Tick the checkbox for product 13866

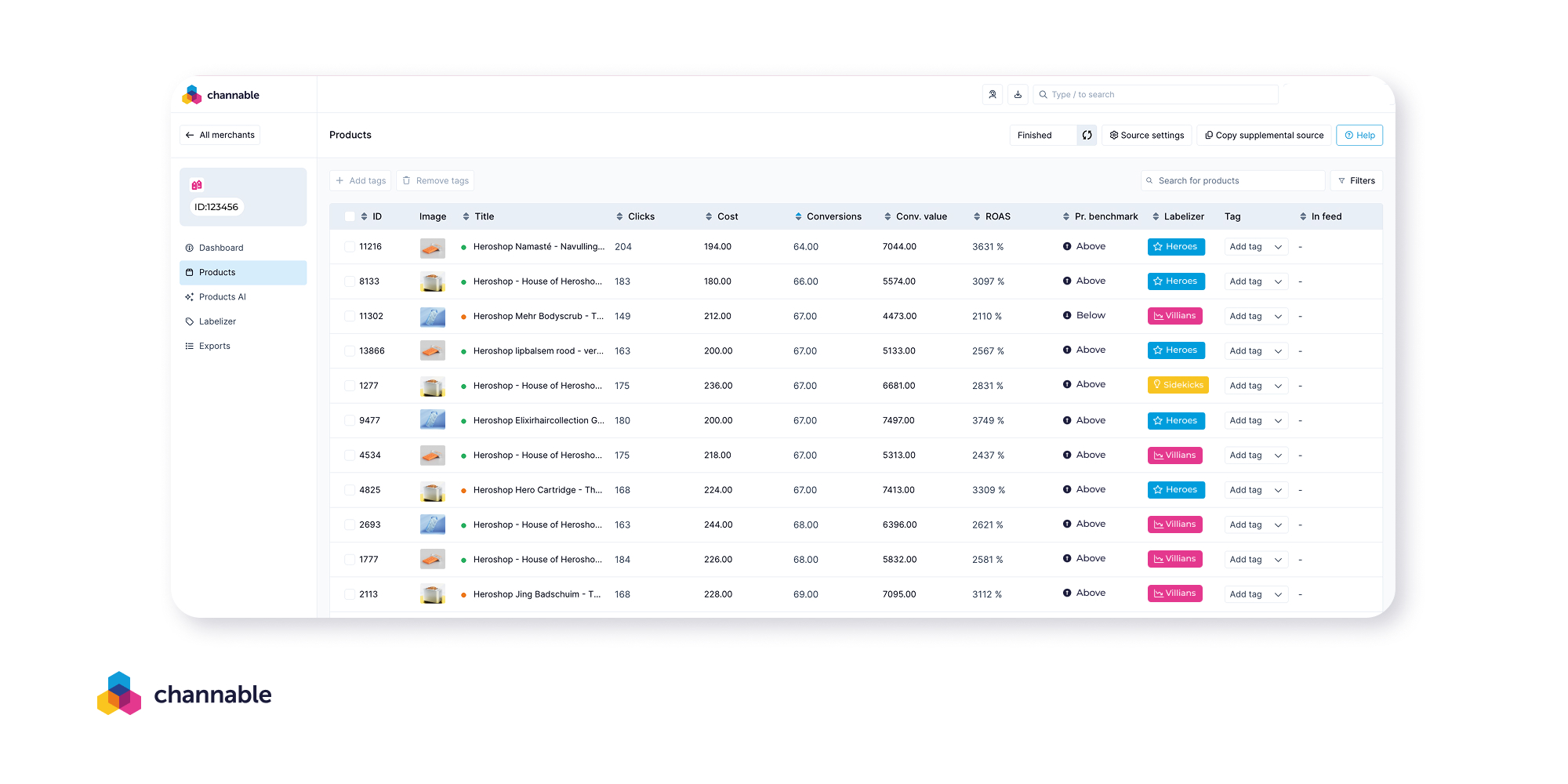350,350
